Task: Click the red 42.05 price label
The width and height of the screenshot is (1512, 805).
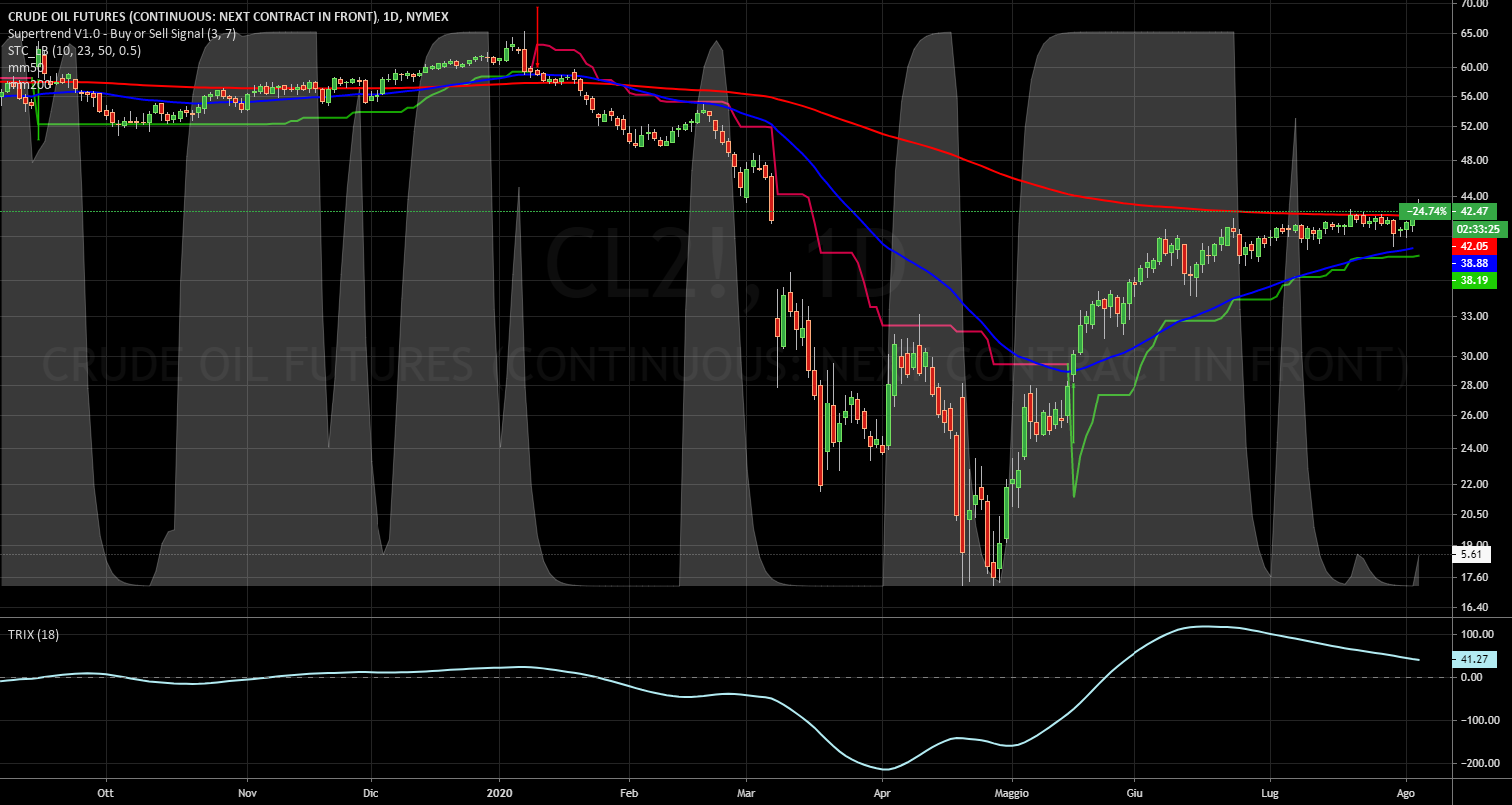Action: point(1474,246)
